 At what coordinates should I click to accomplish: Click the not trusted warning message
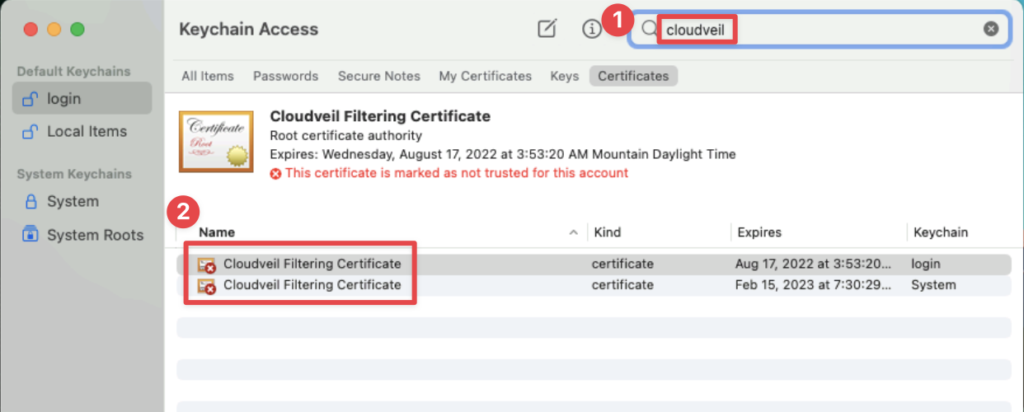pos(456,174)
